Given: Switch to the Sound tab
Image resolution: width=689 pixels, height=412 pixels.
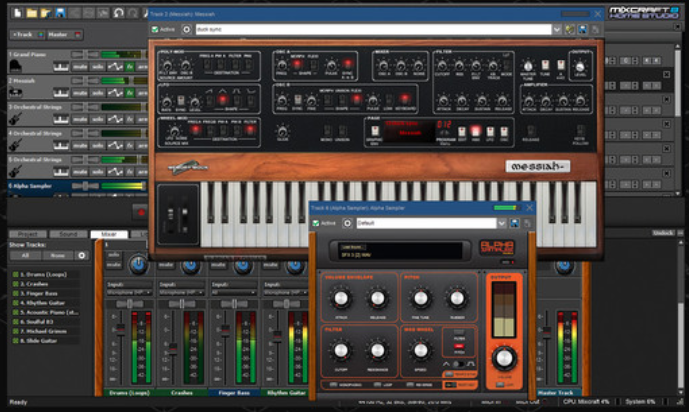Looking at the screenshot, I should click(68, 233).
